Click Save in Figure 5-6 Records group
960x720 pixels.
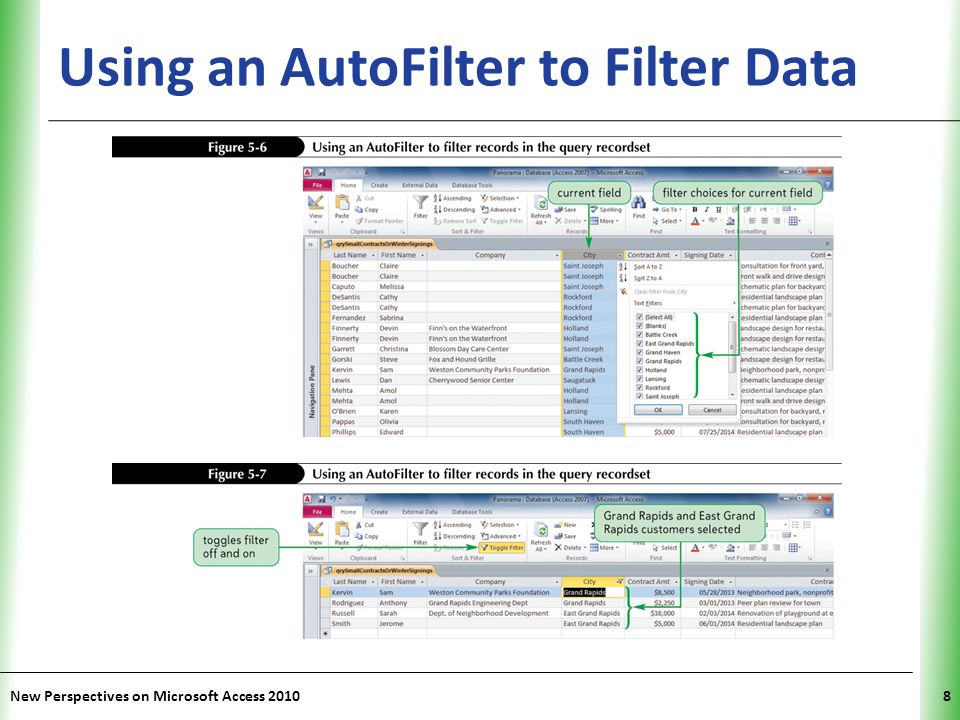(x=565, y=209)
